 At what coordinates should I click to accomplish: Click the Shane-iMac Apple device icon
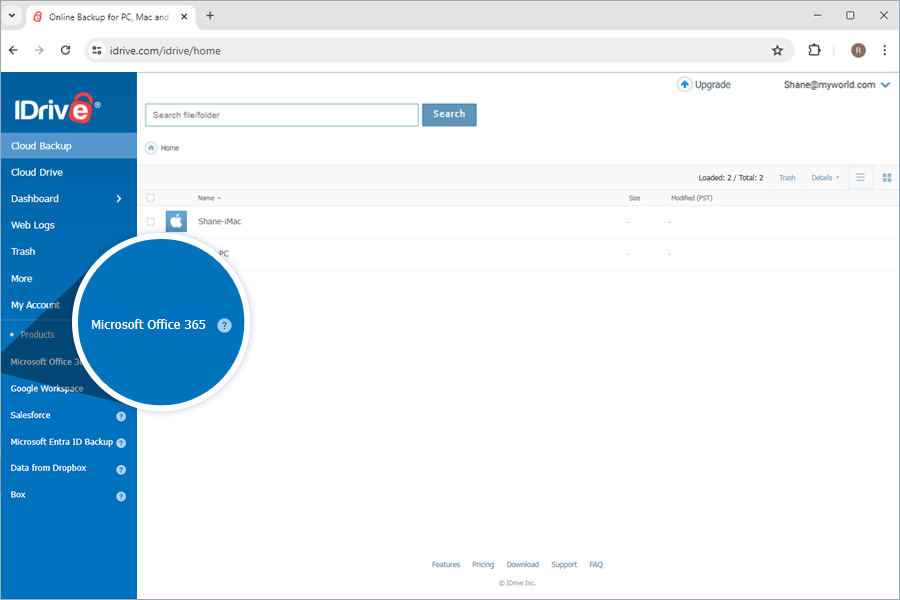[176, 221]
